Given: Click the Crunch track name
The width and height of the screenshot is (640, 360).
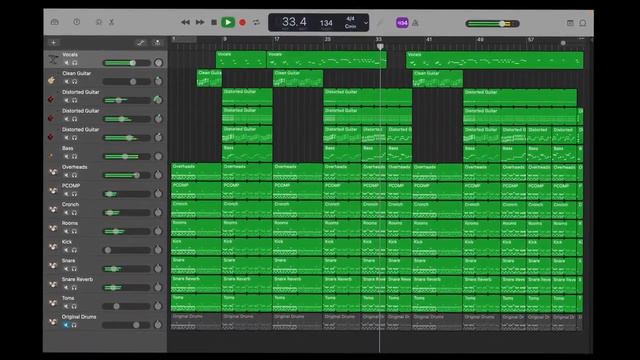Looking at the screenshot, I should [x=70, y=204].
